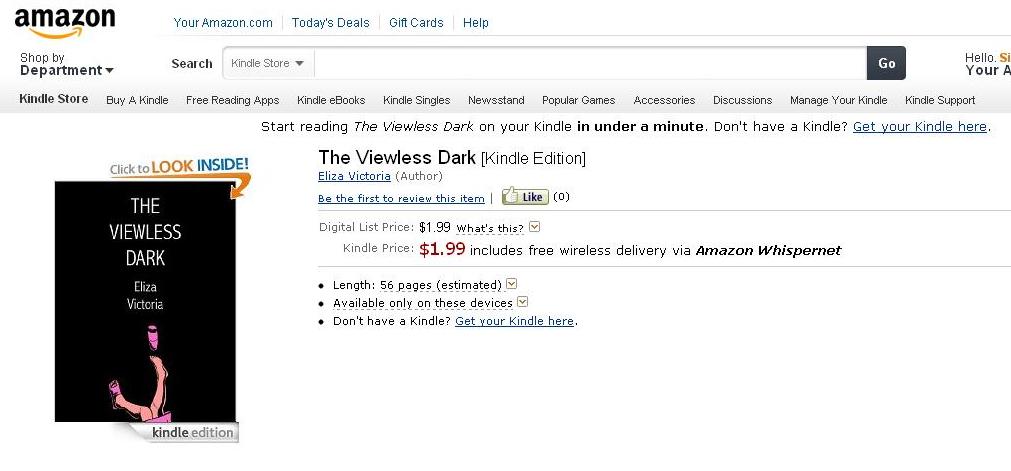Open Manage Your Kindle page
This screenshot has height=471, width=1011.
click(838, 100)
